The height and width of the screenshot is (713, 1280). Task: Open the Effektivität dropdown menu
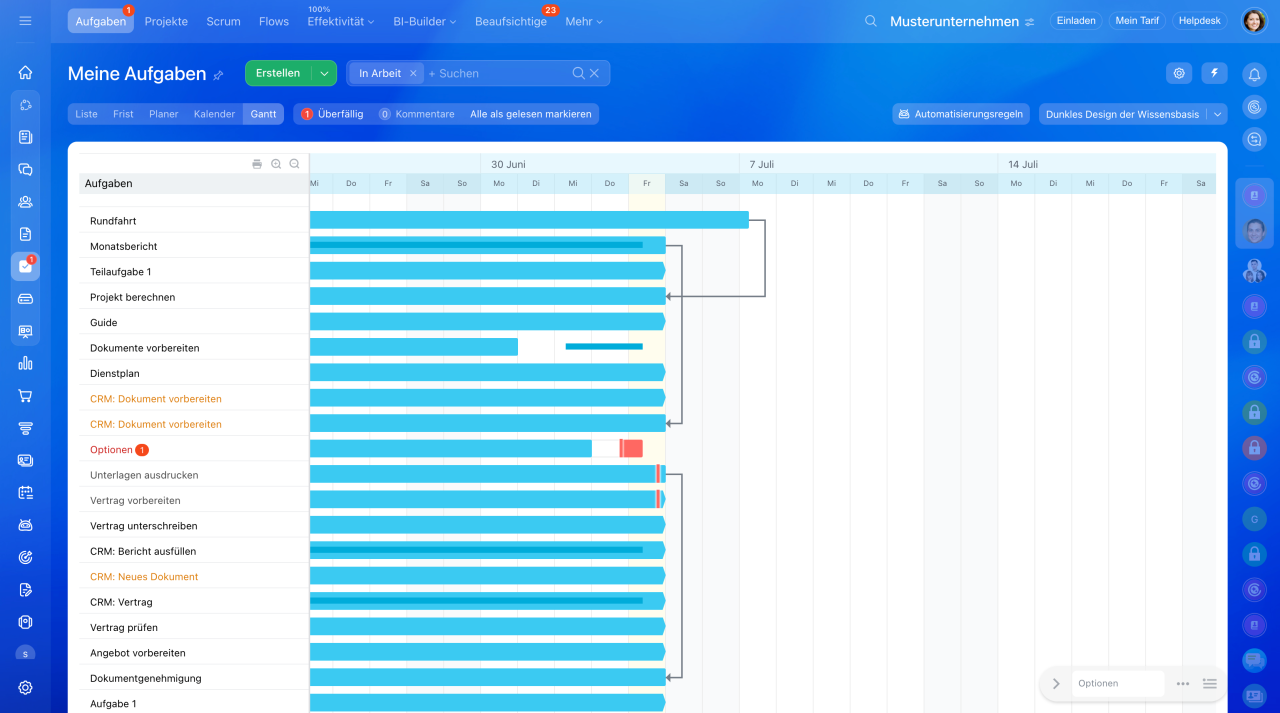[341, 21]
